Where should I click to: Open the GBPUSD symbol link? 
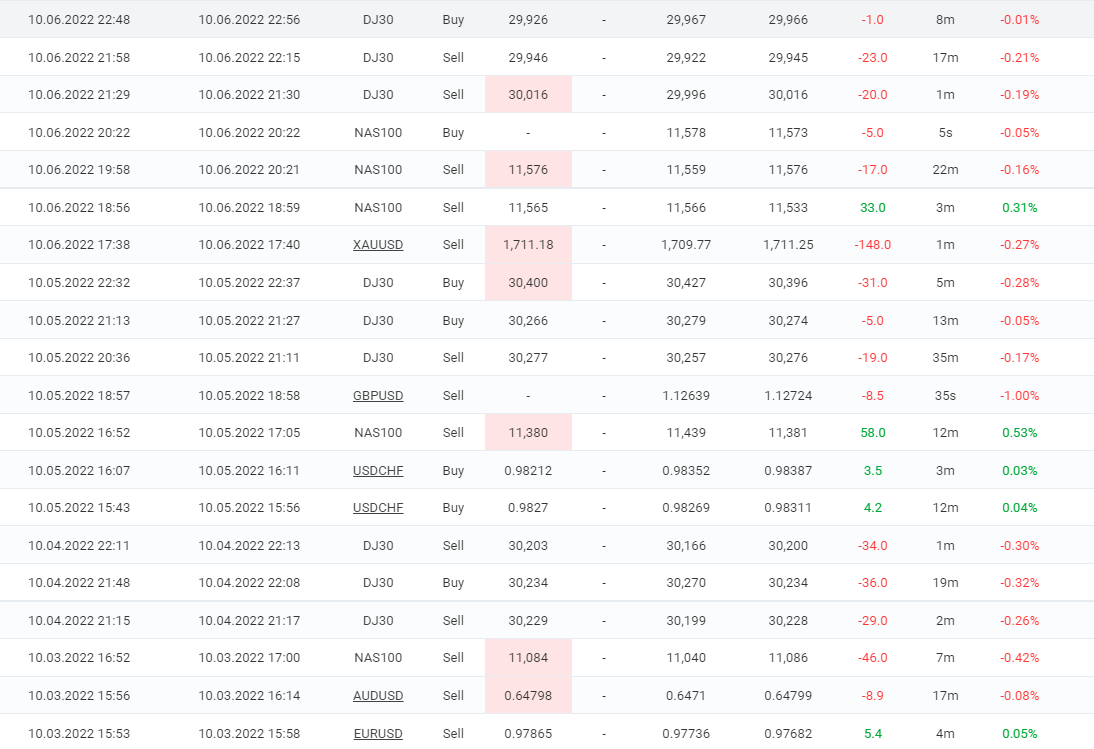click(x=378, y=396)
